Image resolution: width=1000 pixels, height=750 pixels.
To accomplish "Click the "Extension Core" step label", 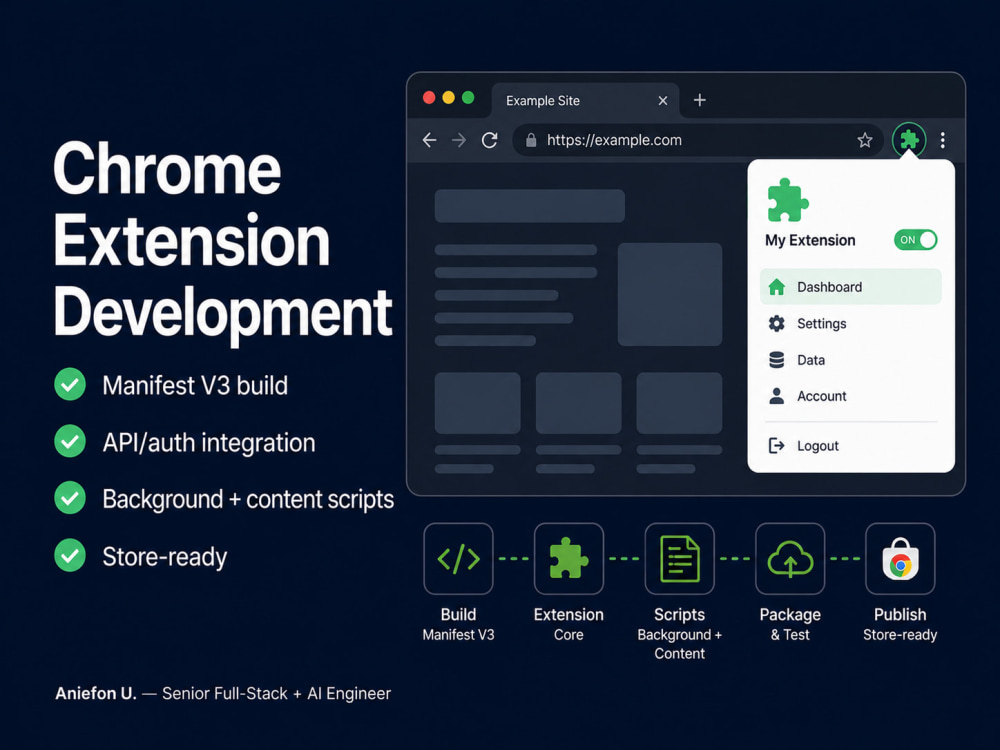I will click(x=569, y=624).
